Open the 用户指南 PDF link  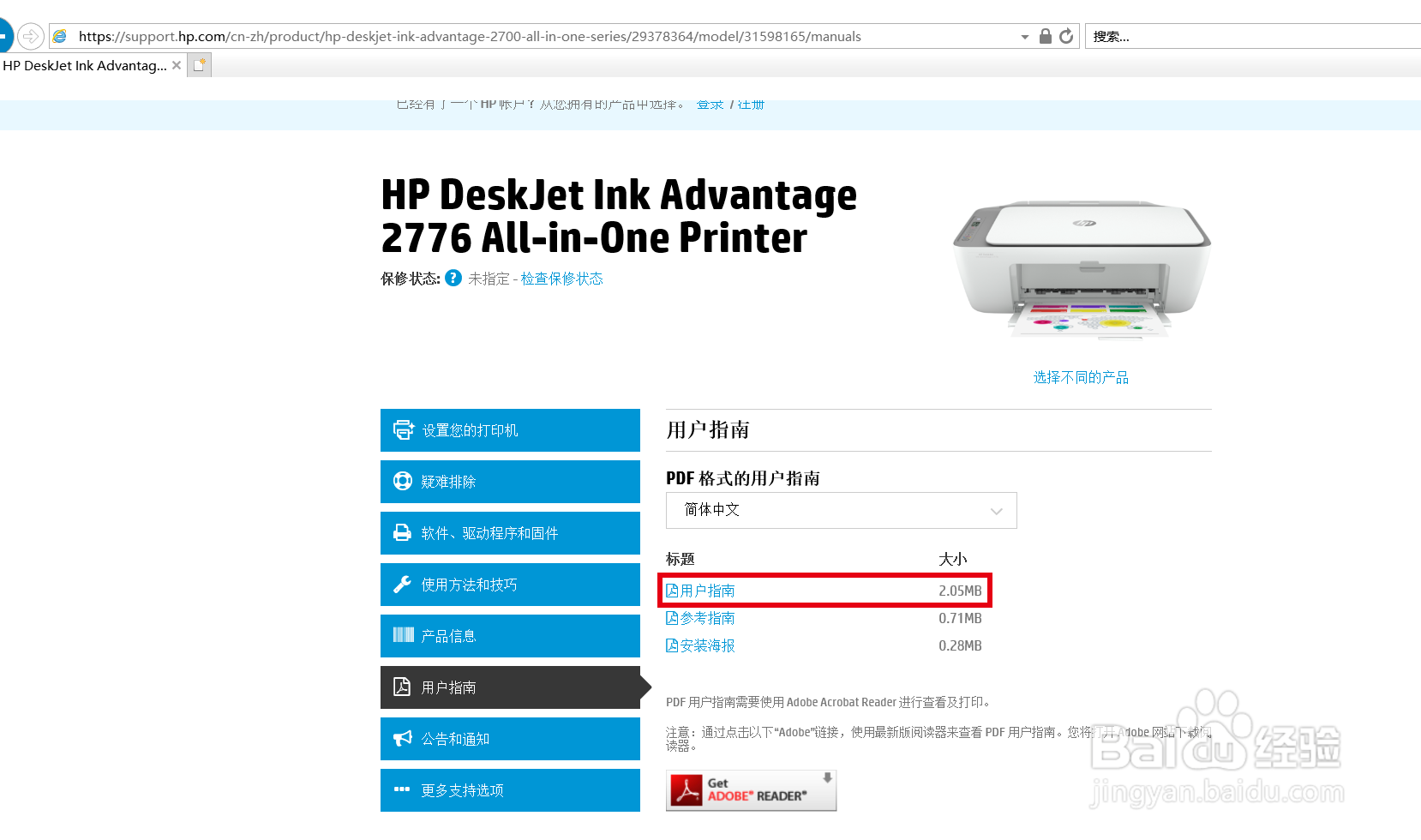coord(707,591)
